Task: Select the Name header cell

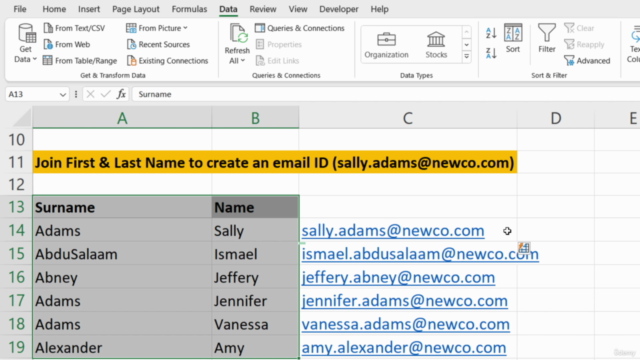Action: point(256,207)
